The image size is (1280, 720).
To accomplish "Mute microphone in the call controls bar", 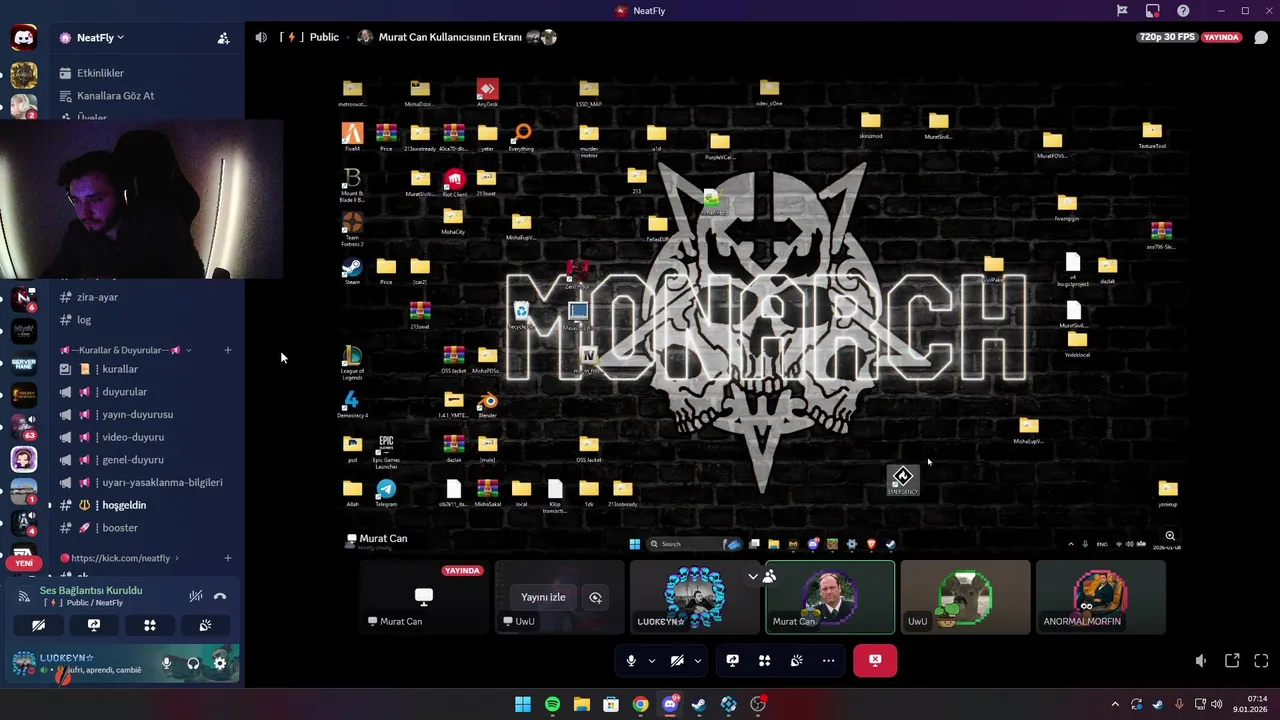I will [x=631, y=660].
